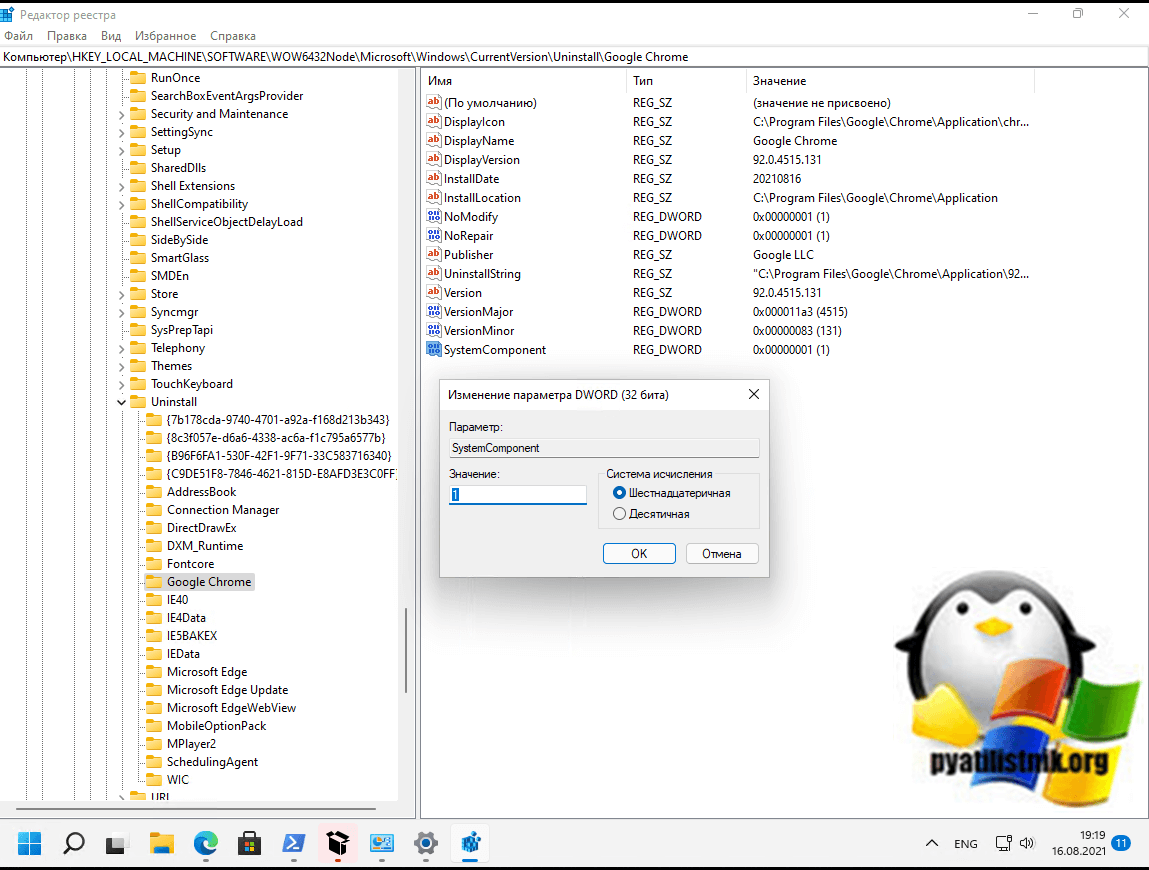1149x870 pixels.
Task: Click the Windows Start button in taskbar
Action: tap(30, 843)
